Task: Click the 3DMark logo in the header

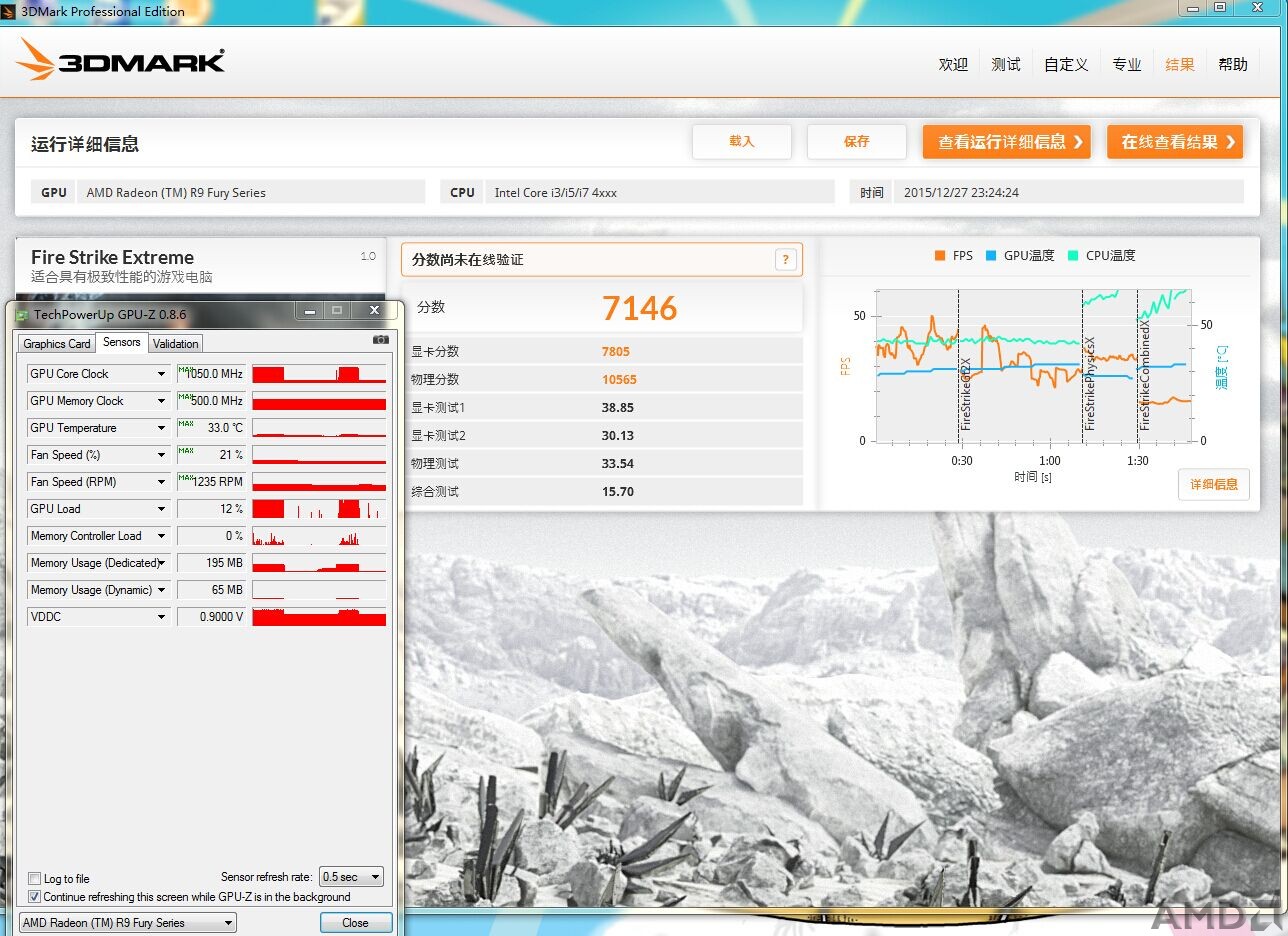Action: (120, 61)
